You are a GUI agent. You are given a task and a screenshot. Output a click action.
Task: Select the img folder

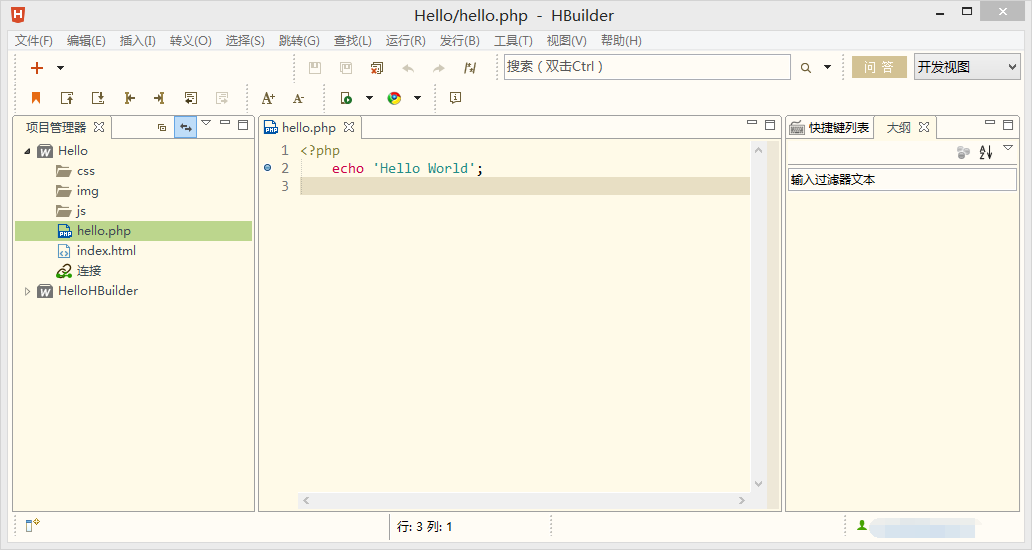click(x=88, y=191)
